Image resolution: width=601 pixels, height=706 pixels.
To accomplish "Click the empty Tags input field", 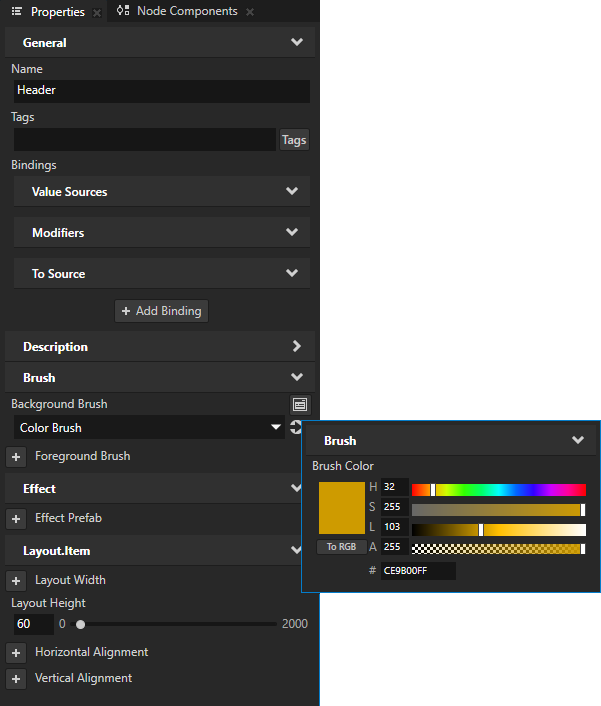I will pyautogui.click(x=145, y=140).
